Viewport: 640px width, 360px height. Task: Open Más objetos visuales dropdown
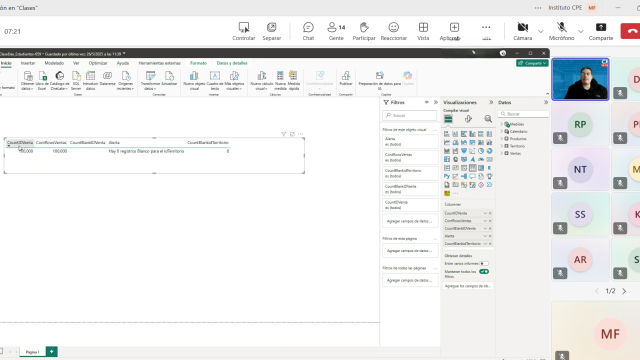[234, 80]
